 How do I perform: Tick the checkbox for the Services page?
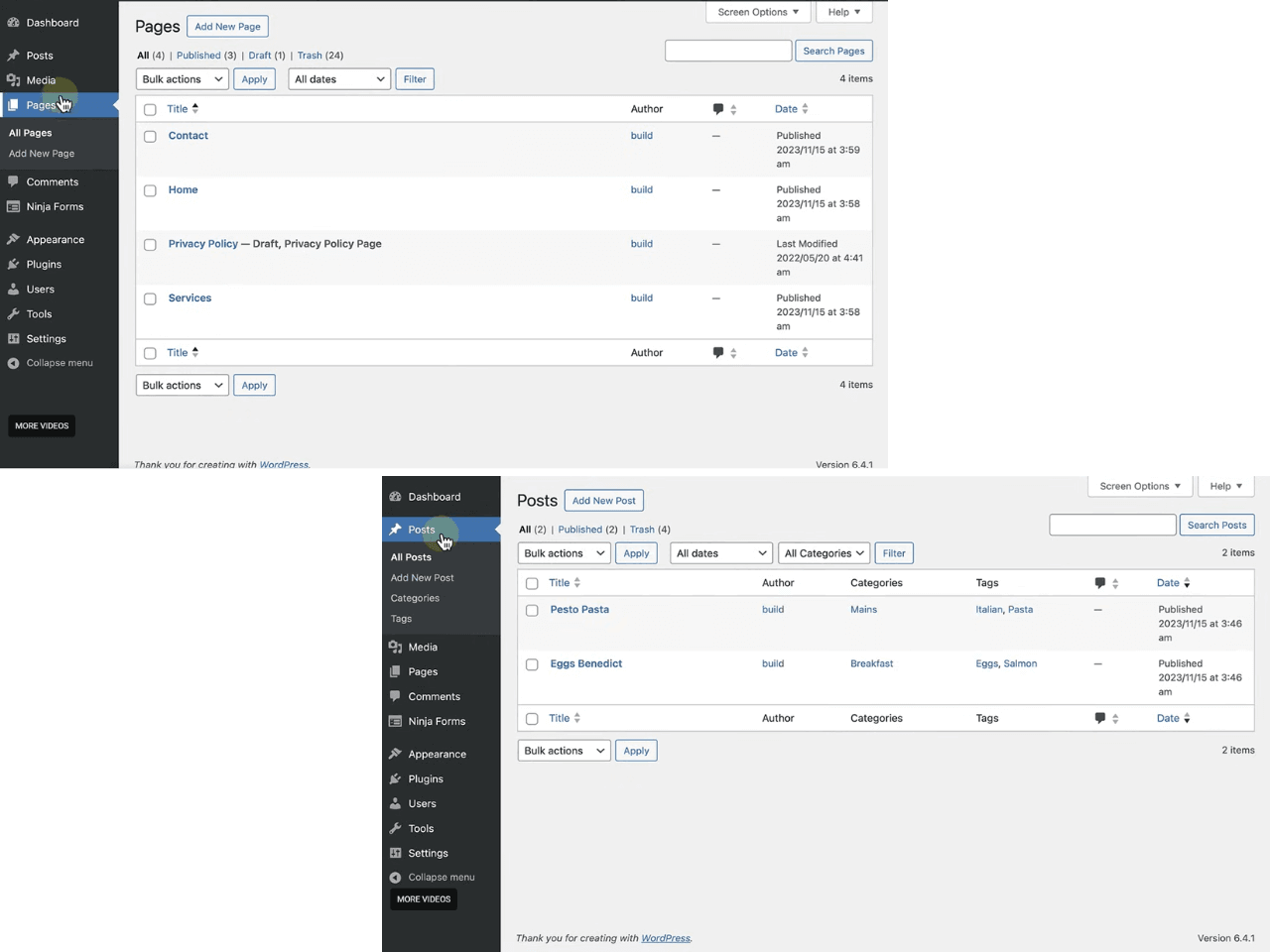[x=150, y=298]
